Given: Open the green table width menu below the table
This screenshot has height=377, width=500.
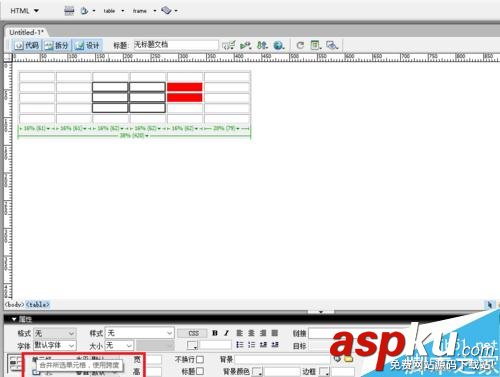Looking at the screenshot, I should (x=134, y=136).
